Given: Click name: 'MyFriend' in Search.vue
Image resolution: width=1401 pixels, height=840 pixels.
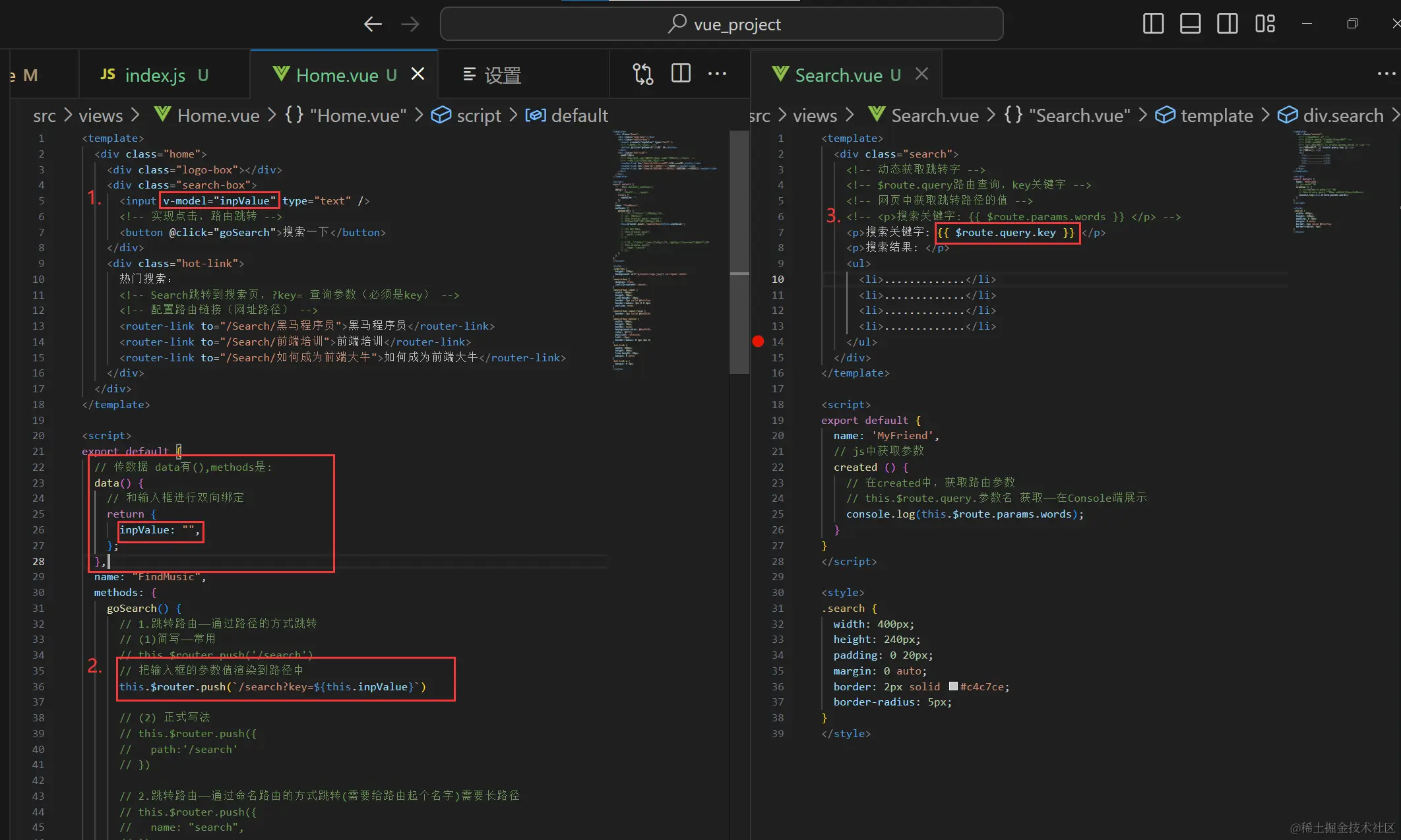Looking at the screenshot, I should (x=886, y=436).
